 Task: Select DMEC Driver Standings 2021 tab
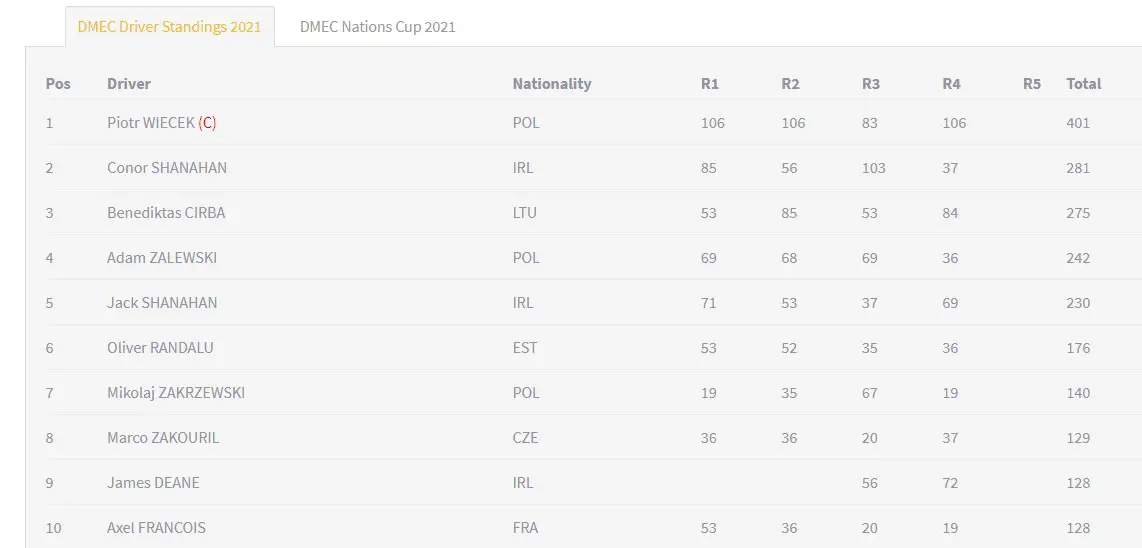(x=170, y=27)
